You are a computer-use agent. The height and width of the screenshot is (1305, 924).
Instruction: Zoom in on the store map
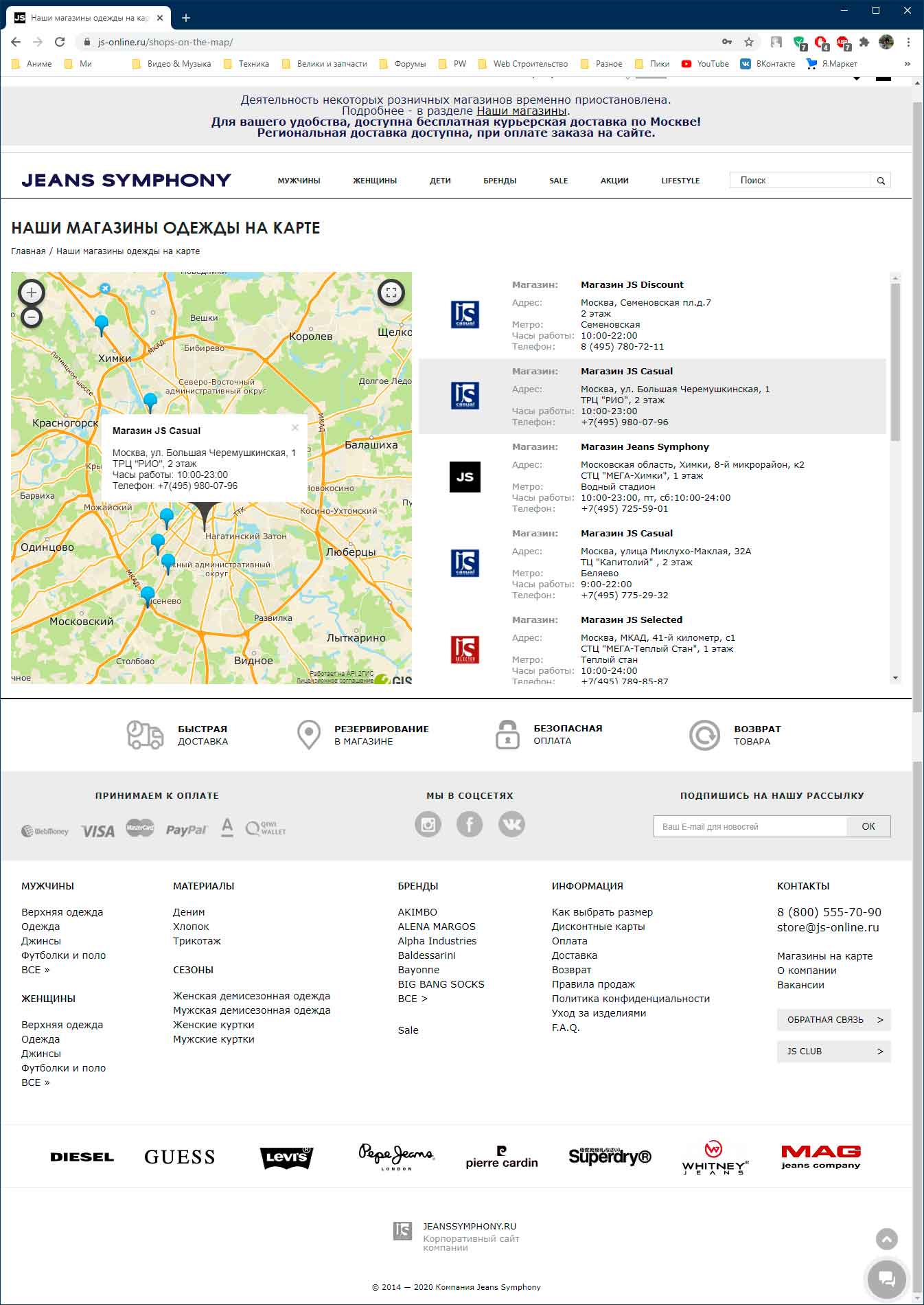click(31, 293)
